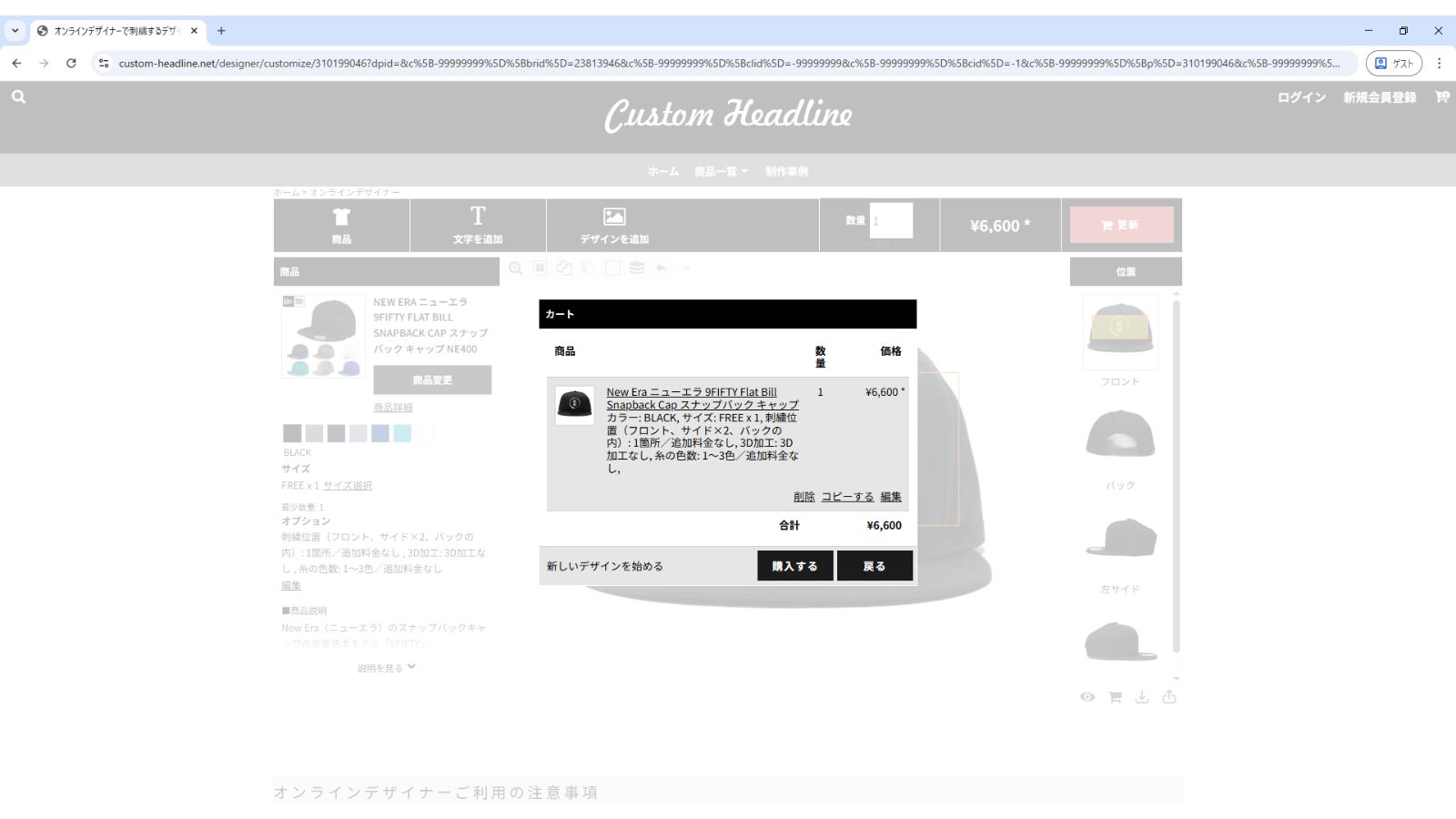
Task: Click the layers stack icon in toolbar
Action: click(x=637, y=268)
